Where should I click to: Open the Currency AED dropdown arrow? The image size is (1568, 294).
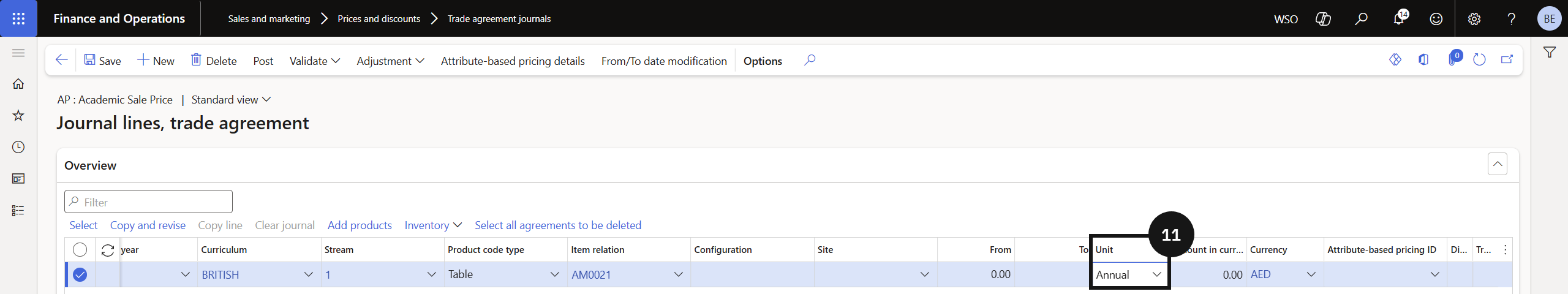click(1311, 274)
